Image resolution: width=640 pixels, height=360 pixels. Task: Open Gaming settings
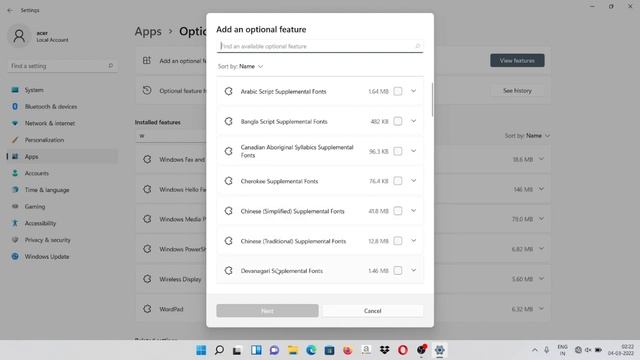click(62, 207)
